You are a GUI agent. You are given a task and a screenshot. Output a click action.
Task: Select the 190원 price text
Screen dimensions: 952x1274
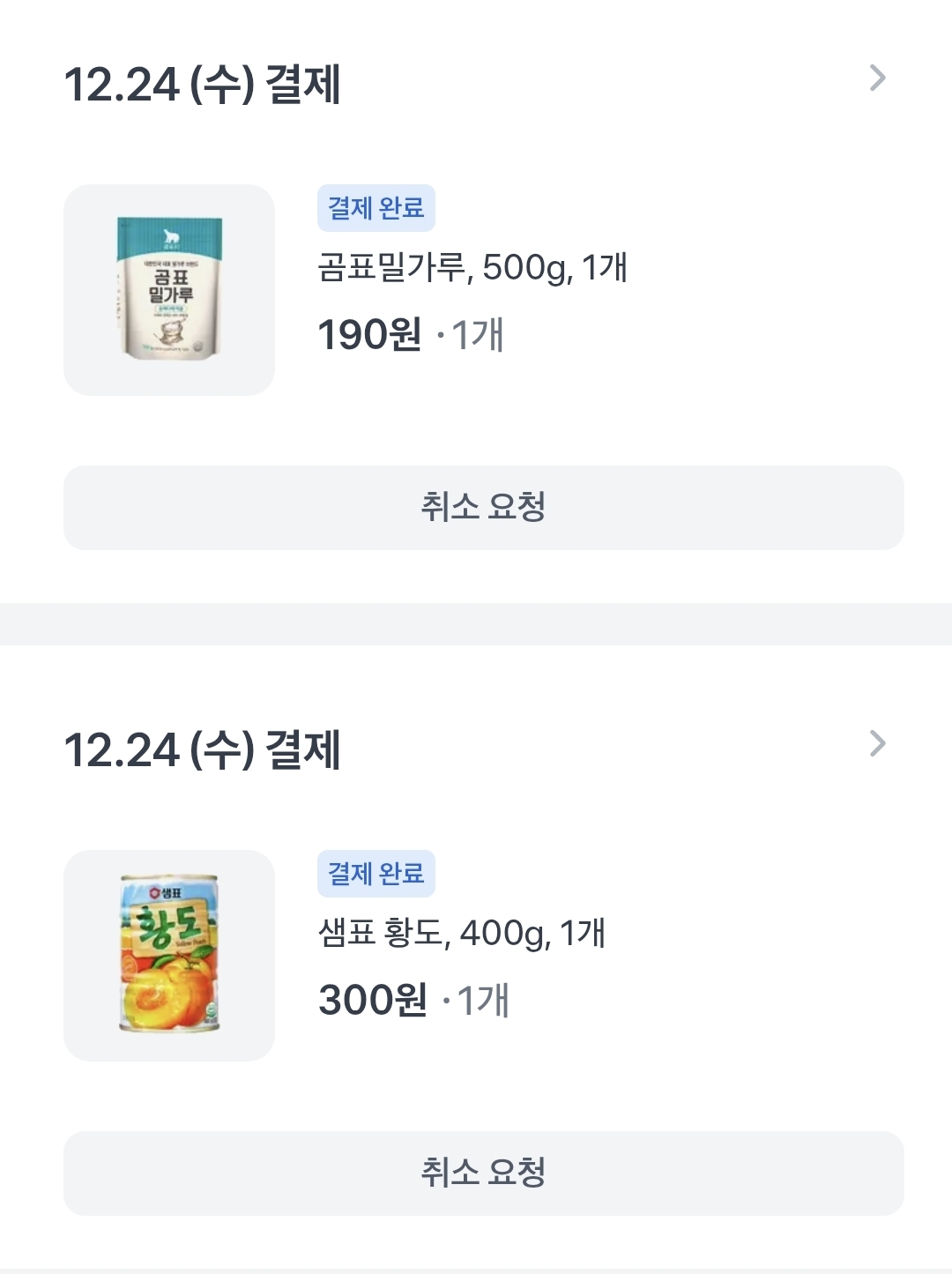click(369, 335)
